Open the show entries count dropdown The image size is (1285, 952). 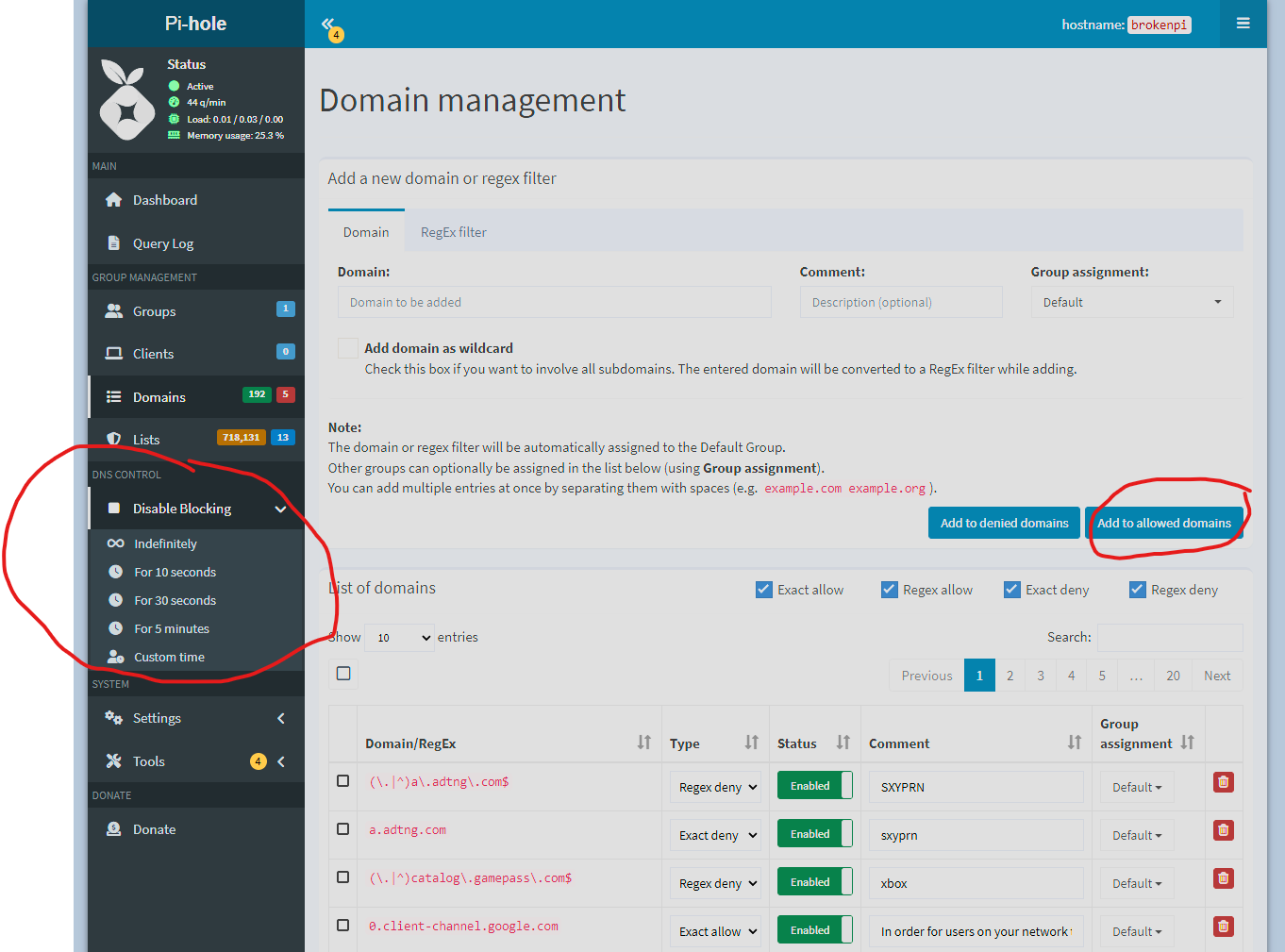pyautogui.click(x=399, y=638)
